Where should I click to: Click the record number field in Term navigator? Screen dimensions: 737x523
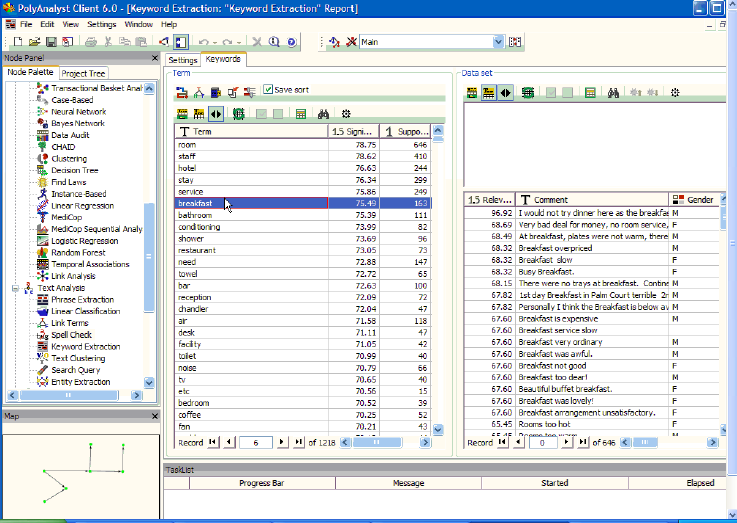pos(256,441)
